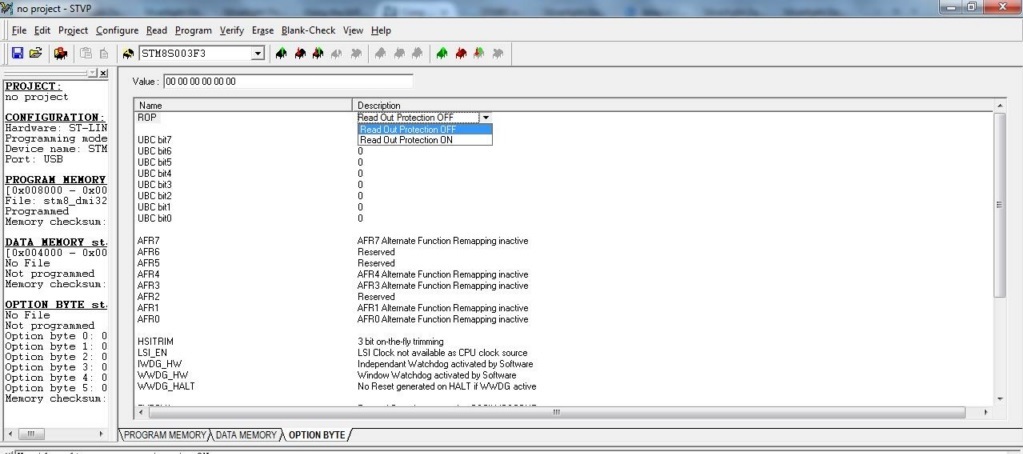Open the View menu

(353, 30)
